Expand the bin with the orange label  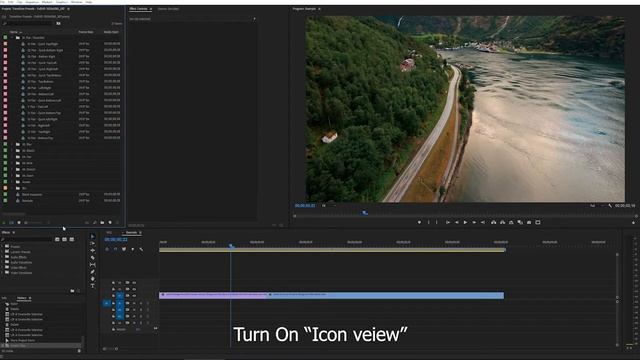[x=12, y=188]
